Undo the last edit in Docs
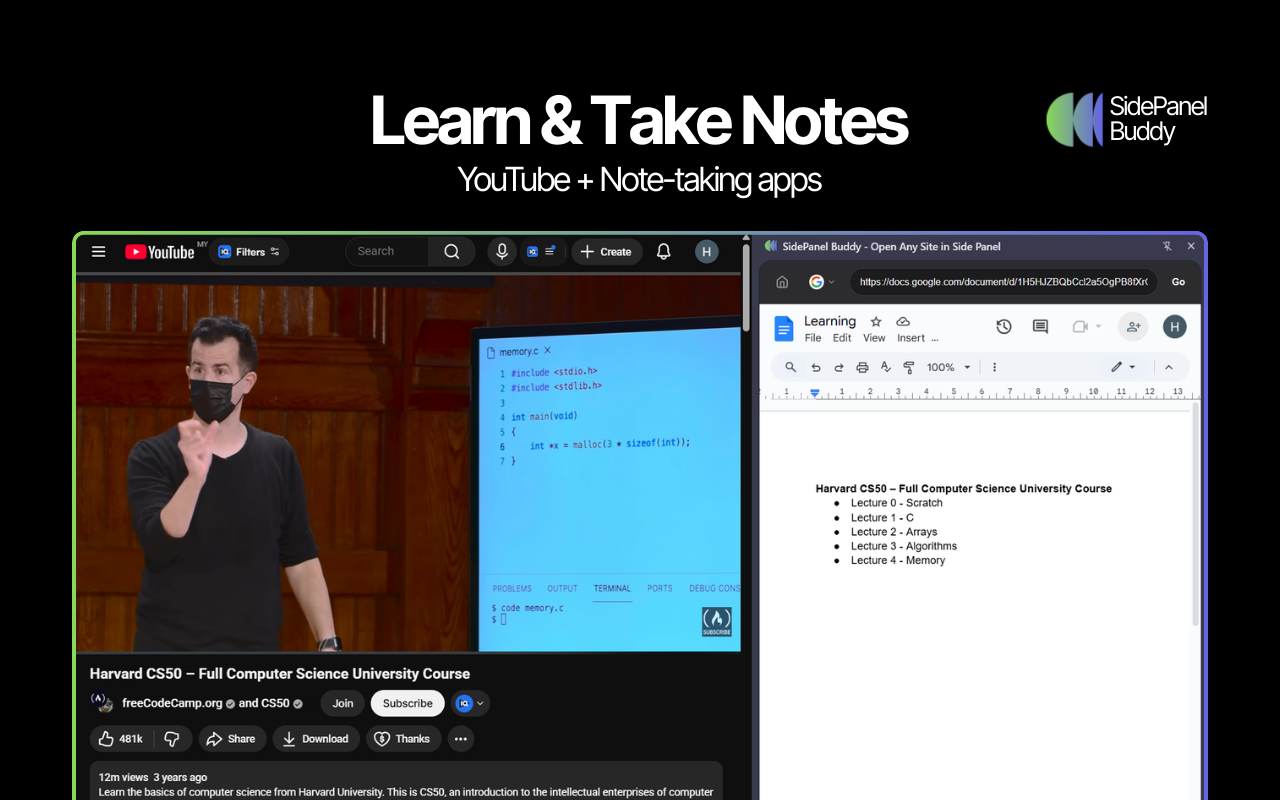 click(816, 367)
